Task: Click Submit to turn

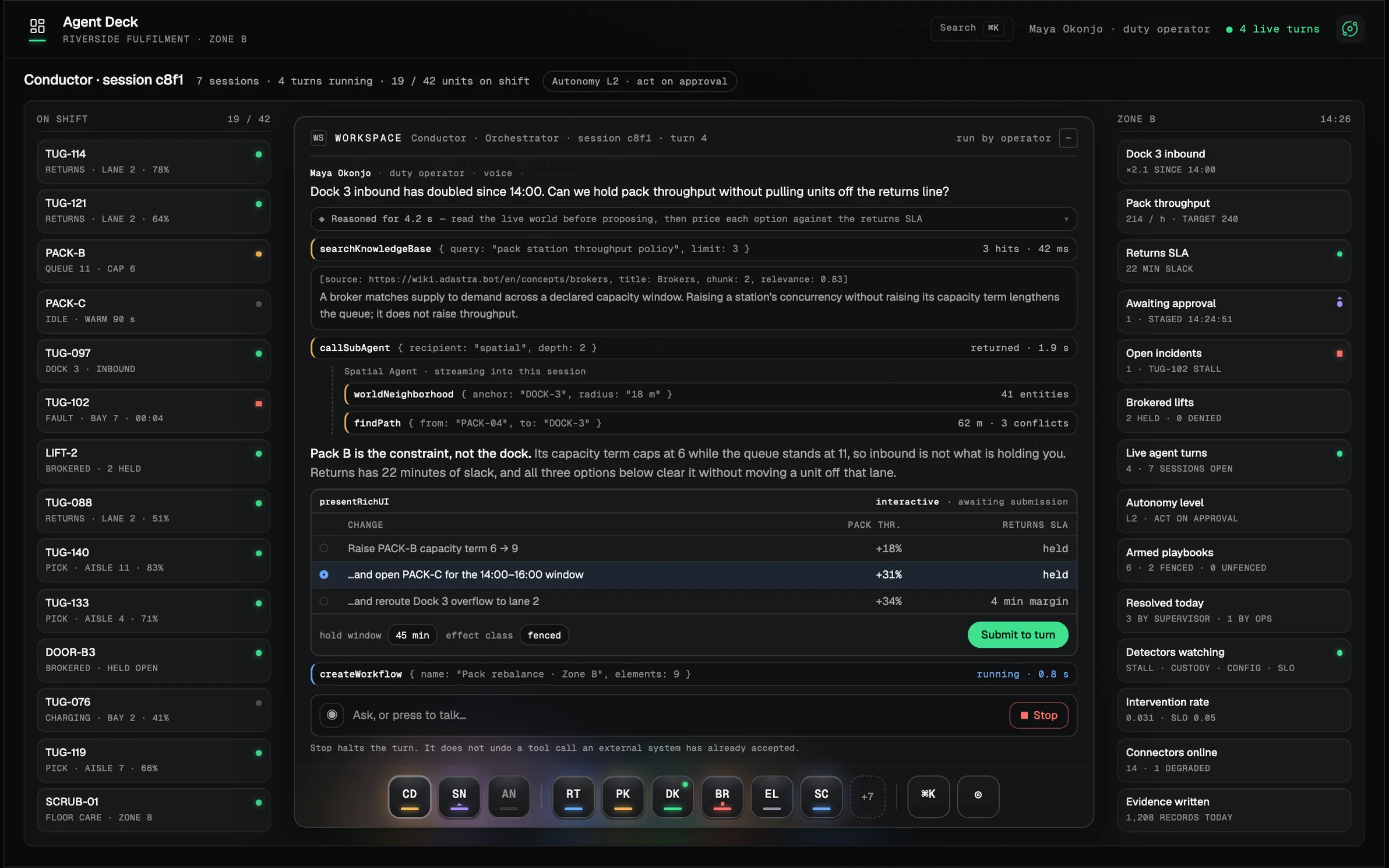Action: (1017, 634)
